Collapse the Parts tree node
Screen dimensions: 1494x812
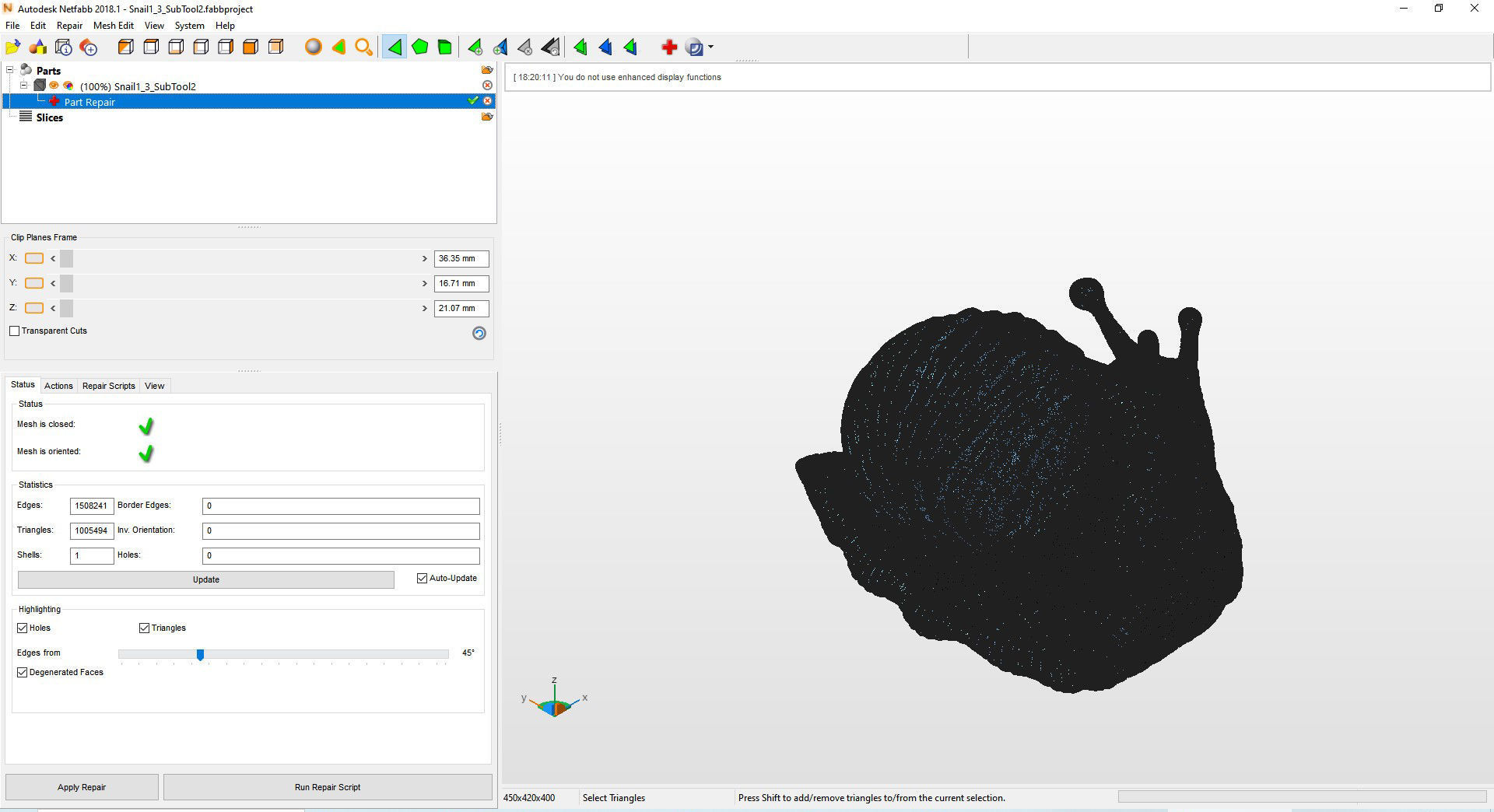pyautogui.click(x=10, y=70)
